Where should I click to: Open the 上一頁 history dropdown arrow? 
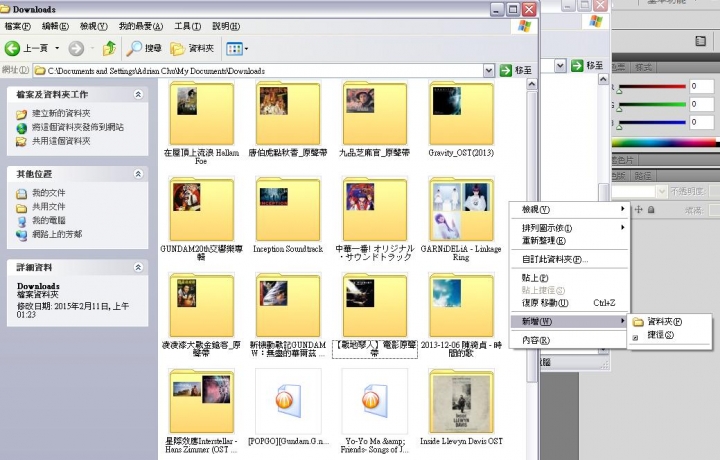click(x=57, y=48)
